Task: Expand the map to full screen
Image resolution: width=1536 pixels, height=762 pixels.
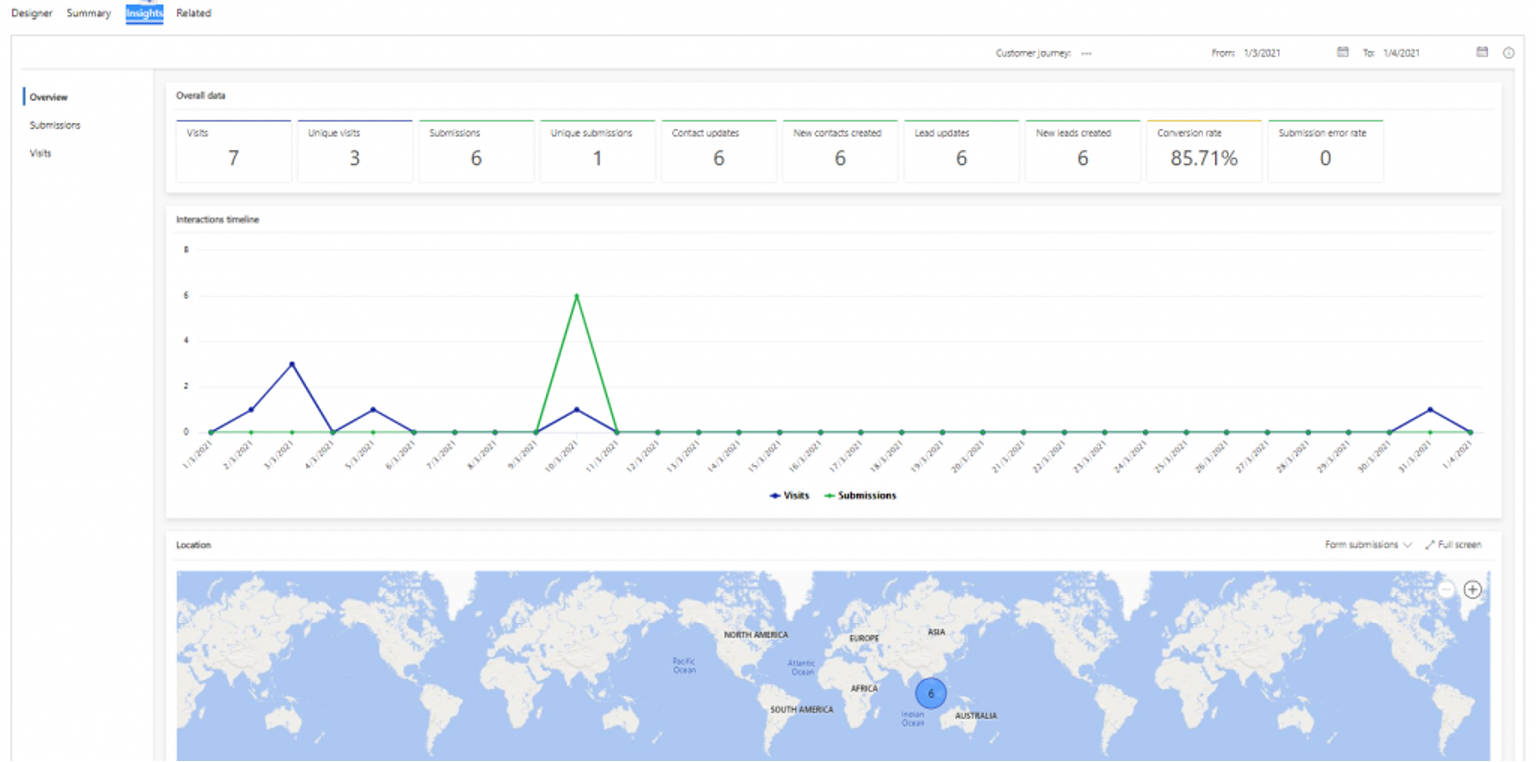Action: click(x=1453, y=545)
